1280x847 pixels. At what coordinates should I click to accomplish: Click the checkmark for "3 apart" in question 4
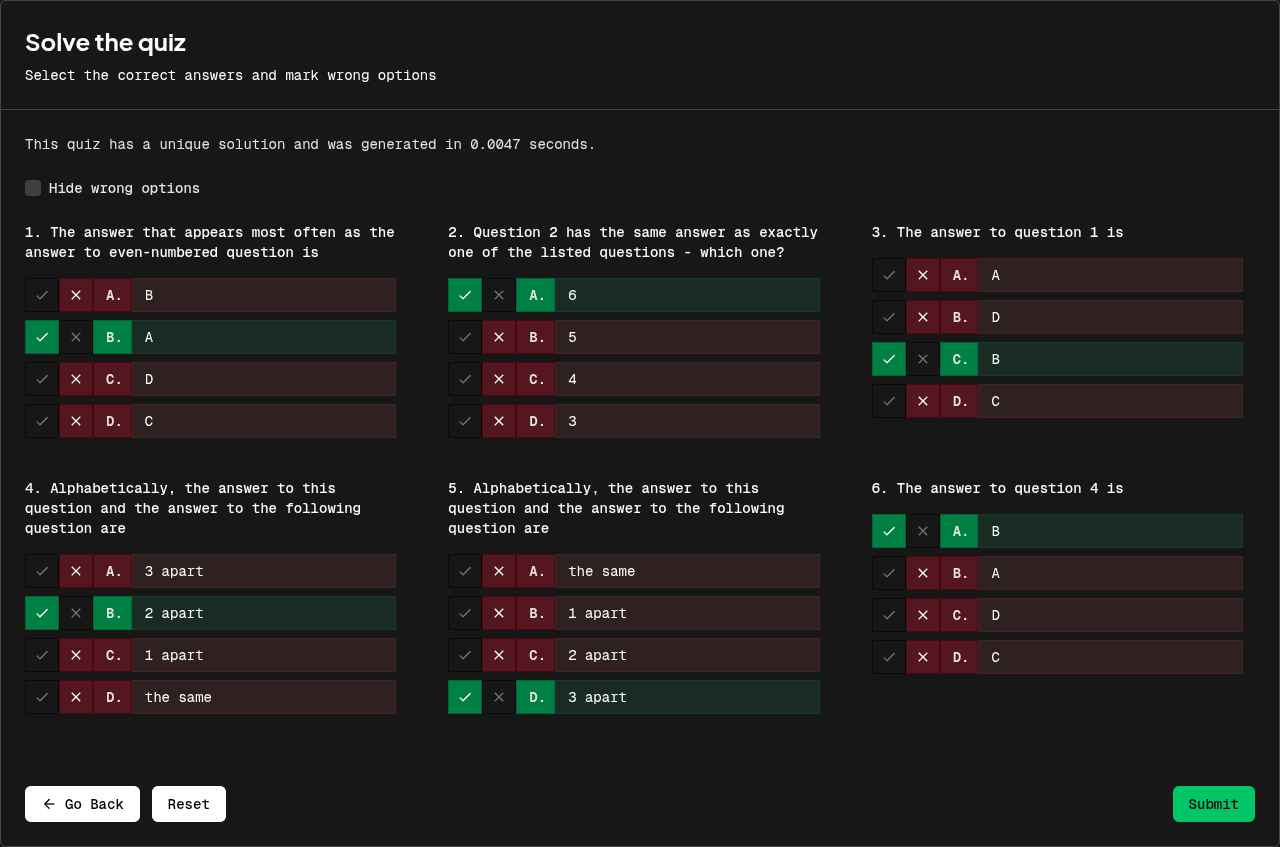click(41, 571)
